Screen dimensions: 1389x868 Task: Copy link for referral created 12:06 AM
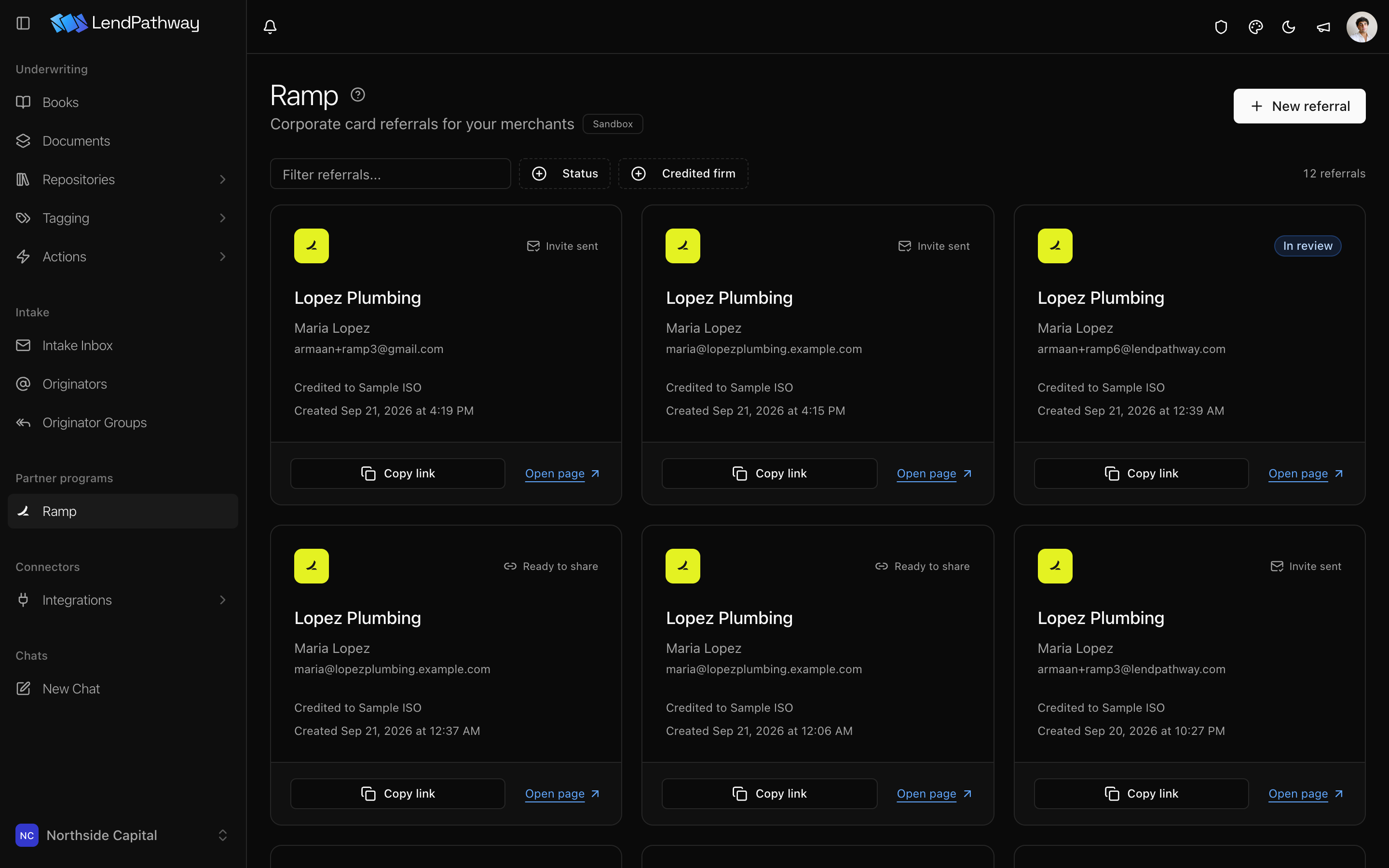769,794
